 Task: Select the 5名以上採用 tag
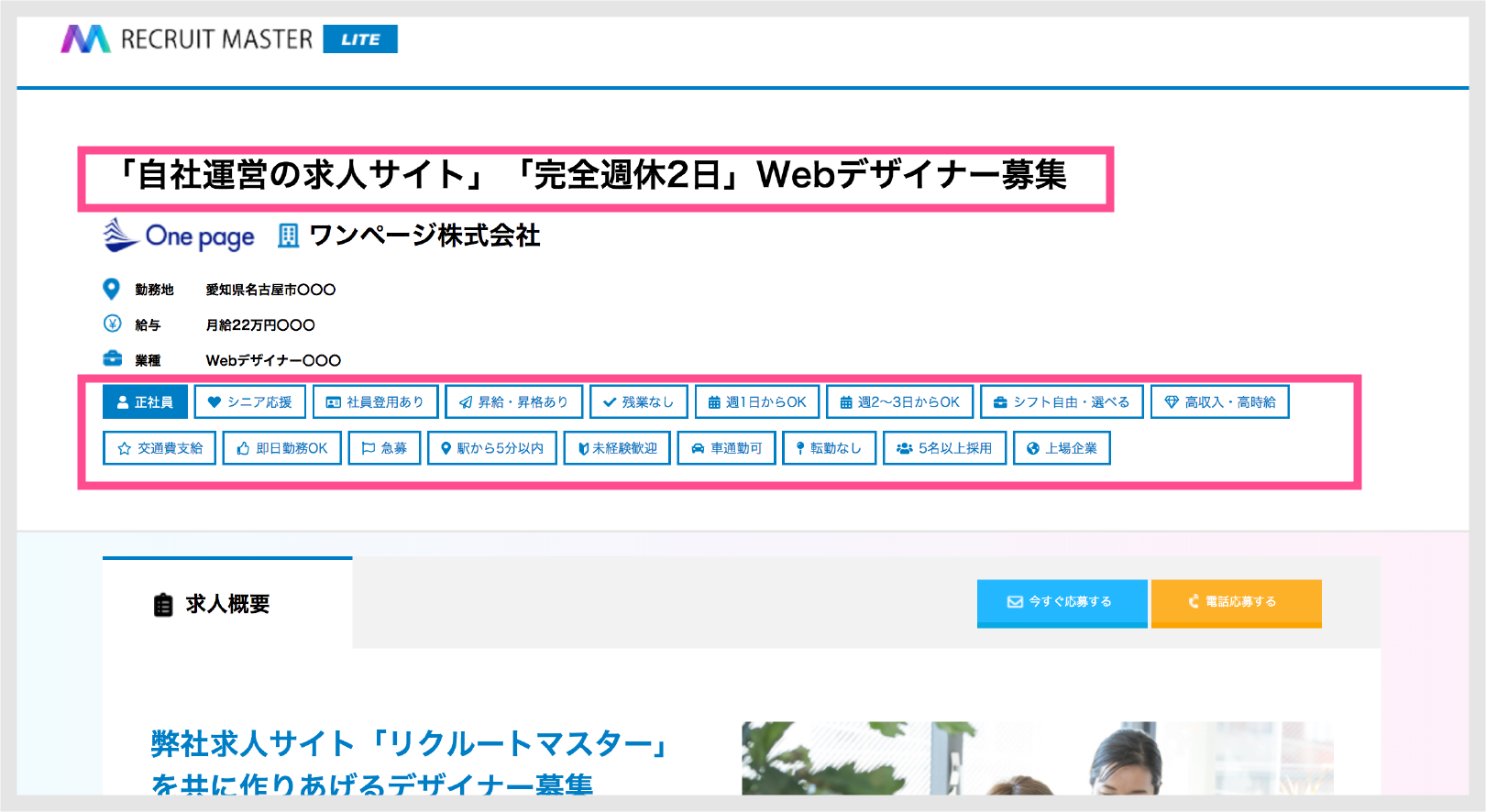(944, 448)
